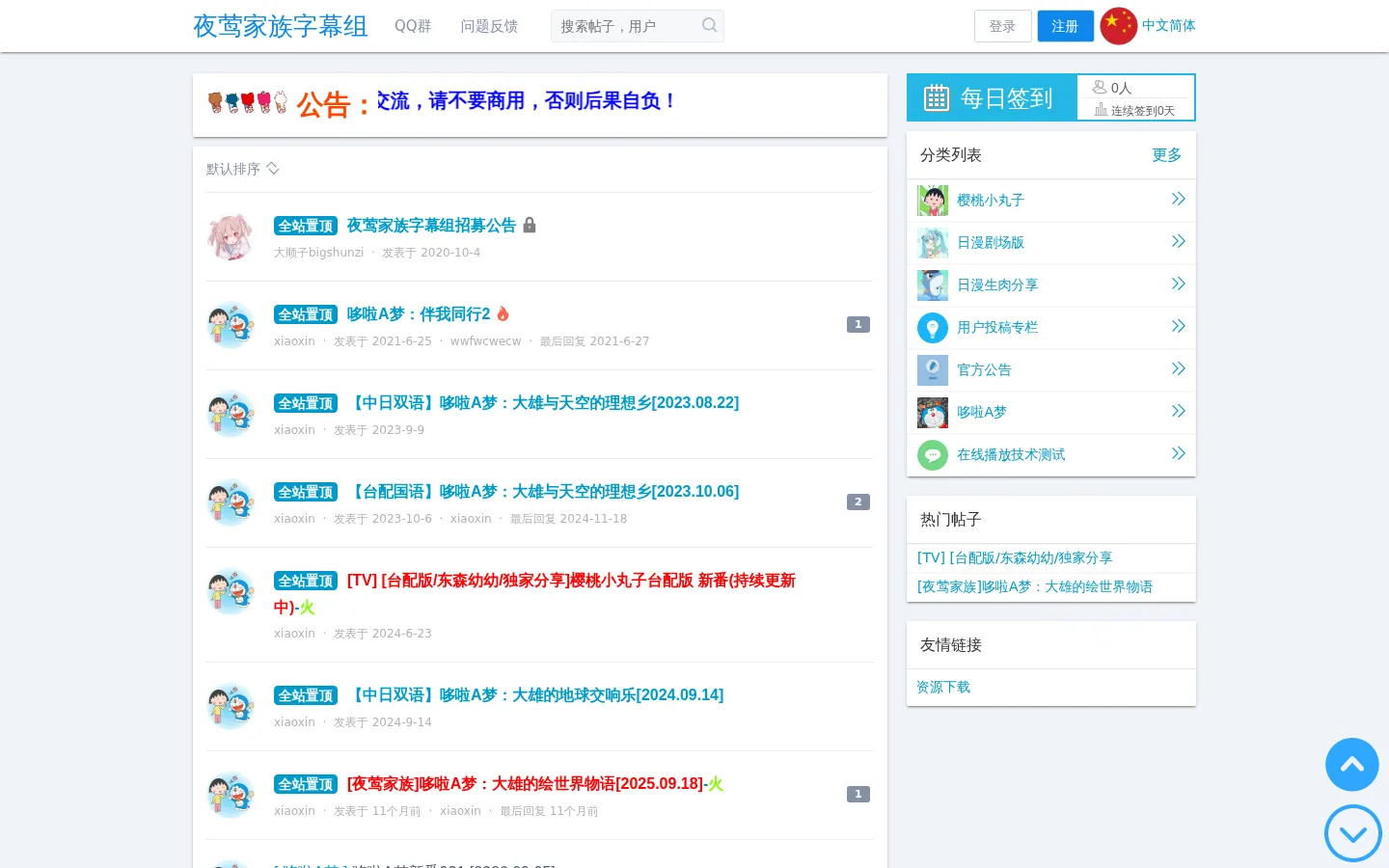Open the 问题反馈 nav item
Image resolution: width=1389 pixels, height=868 pixels.
click(x=489, y=26)
